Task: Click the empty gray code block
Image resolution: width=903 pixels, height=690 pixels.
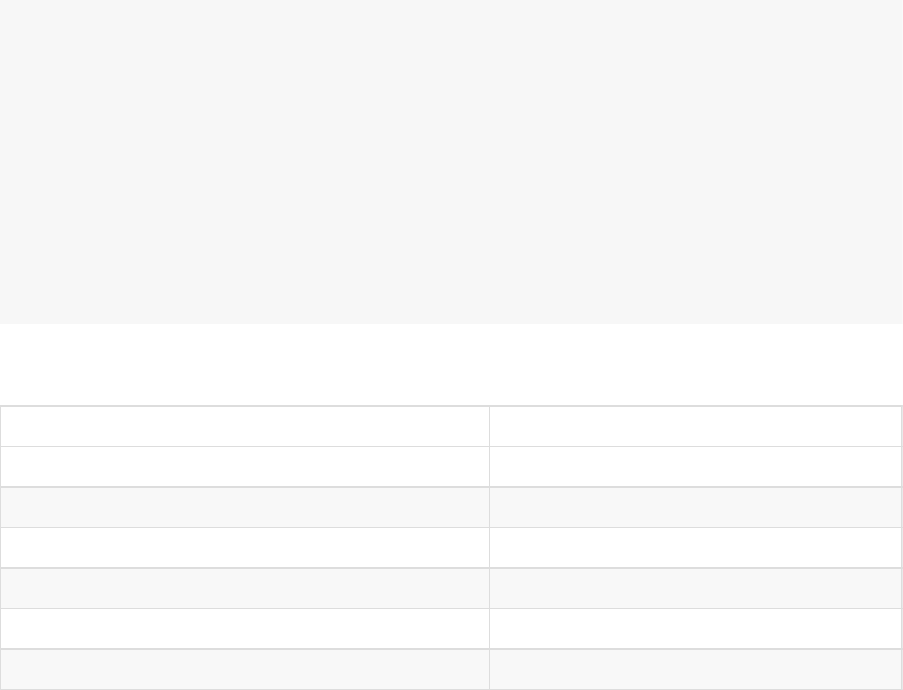Action: point(451,161)
